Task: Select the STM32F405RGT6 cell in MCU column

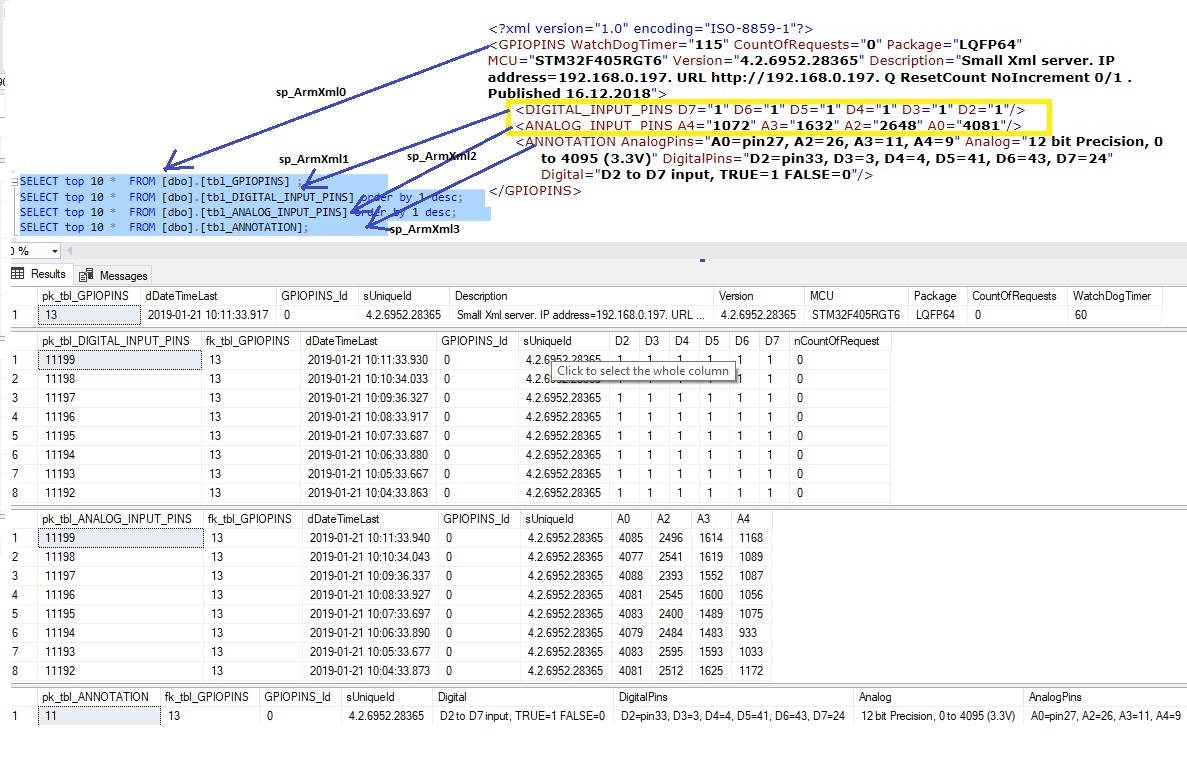Action: [855, 315]
